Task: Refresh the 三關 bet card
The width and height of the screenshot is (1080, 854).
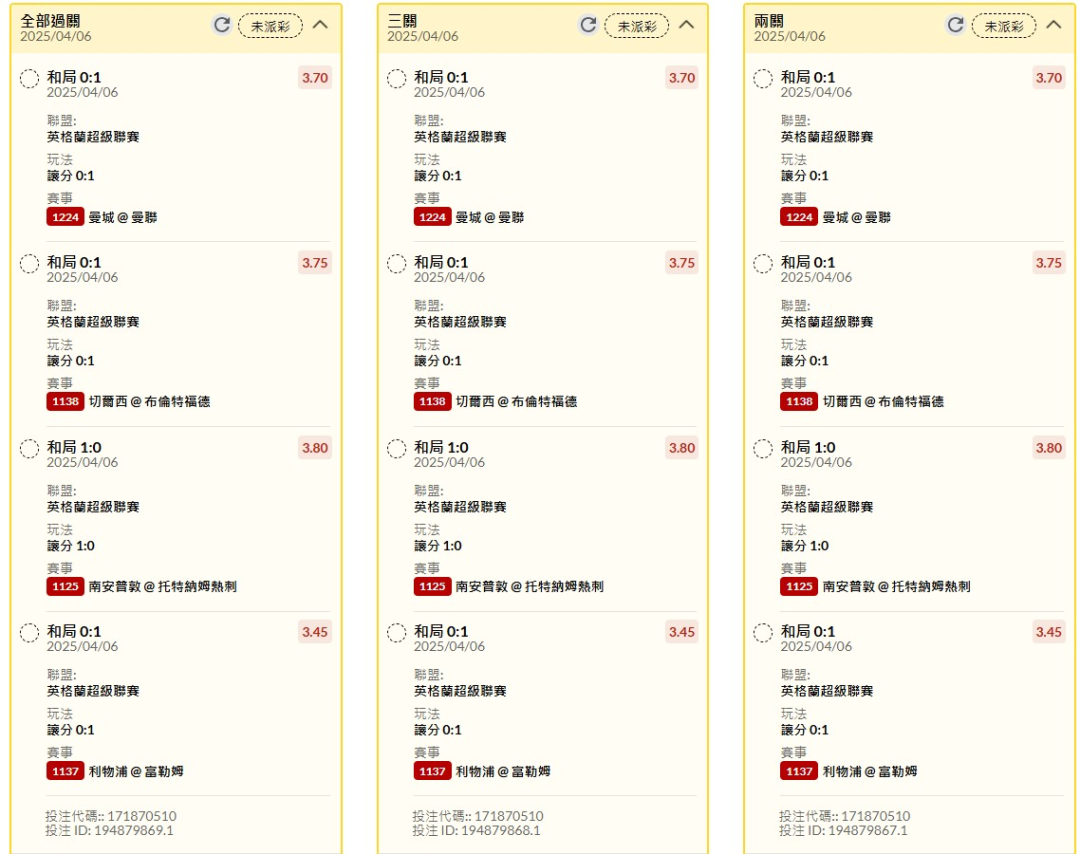Action: tap(588, 25)
